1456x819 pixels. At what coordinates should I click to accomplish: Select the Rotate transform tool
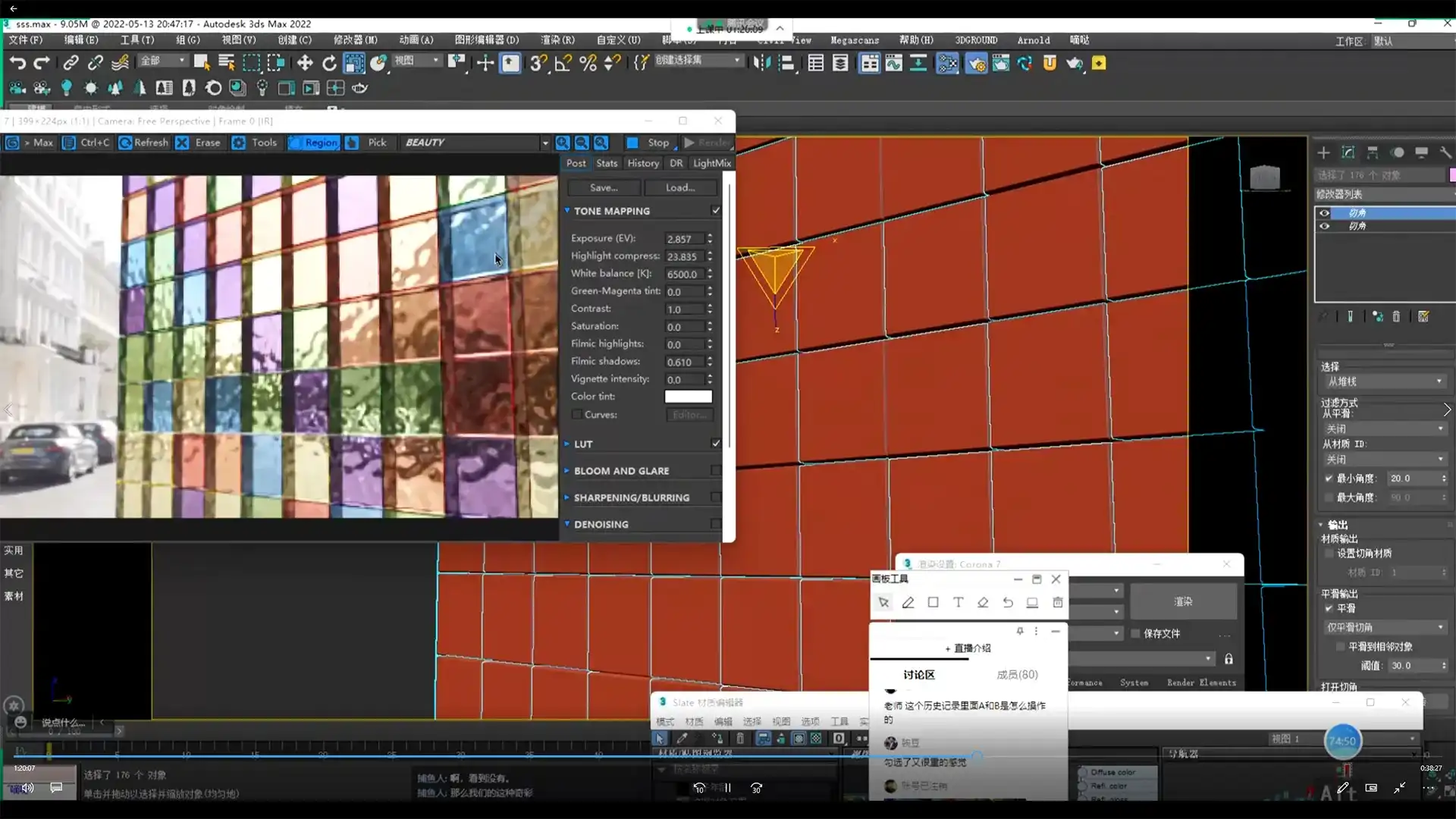pyautogui.click(x=329, y=63)
